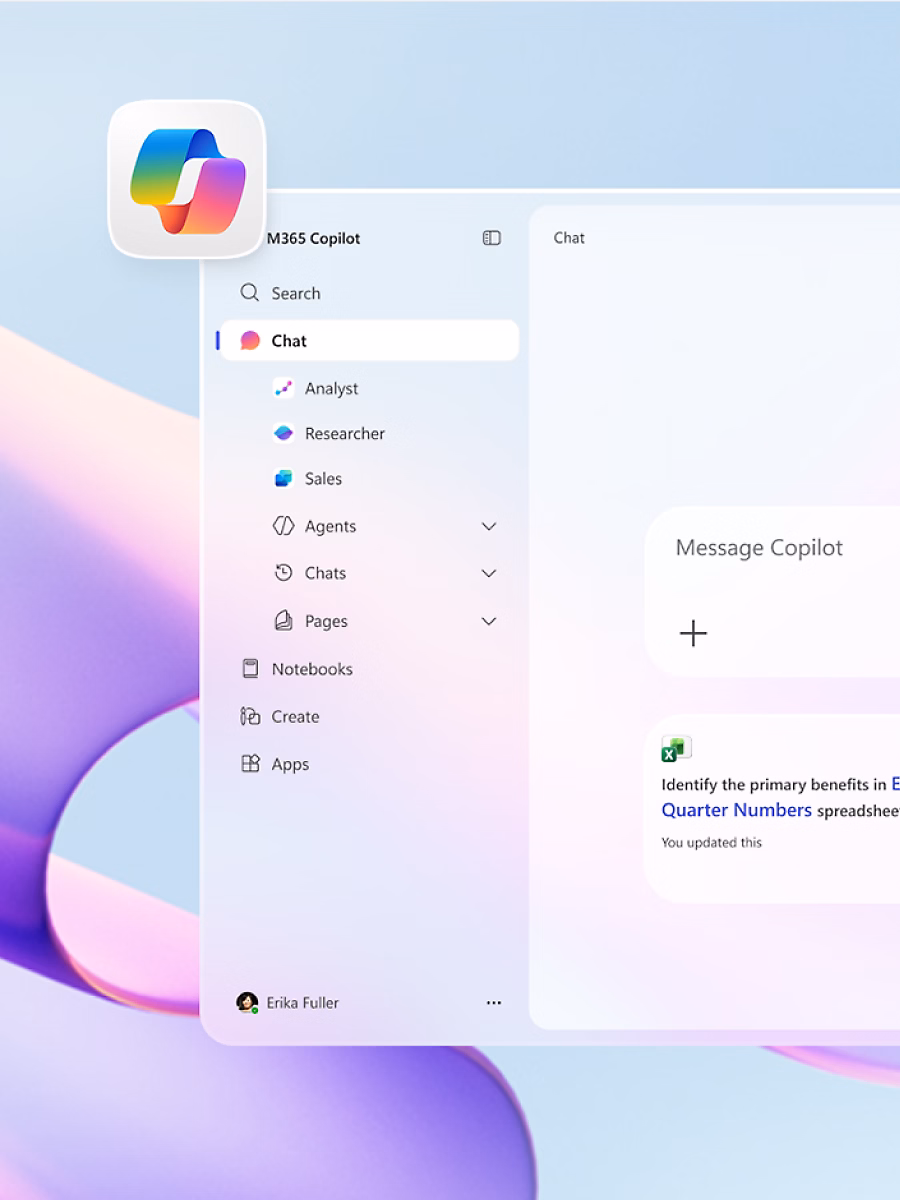The height and width of the screenshot is (1200, 900).
Task: Click Erika Fuller's profile avatar
Action: 247,1003
